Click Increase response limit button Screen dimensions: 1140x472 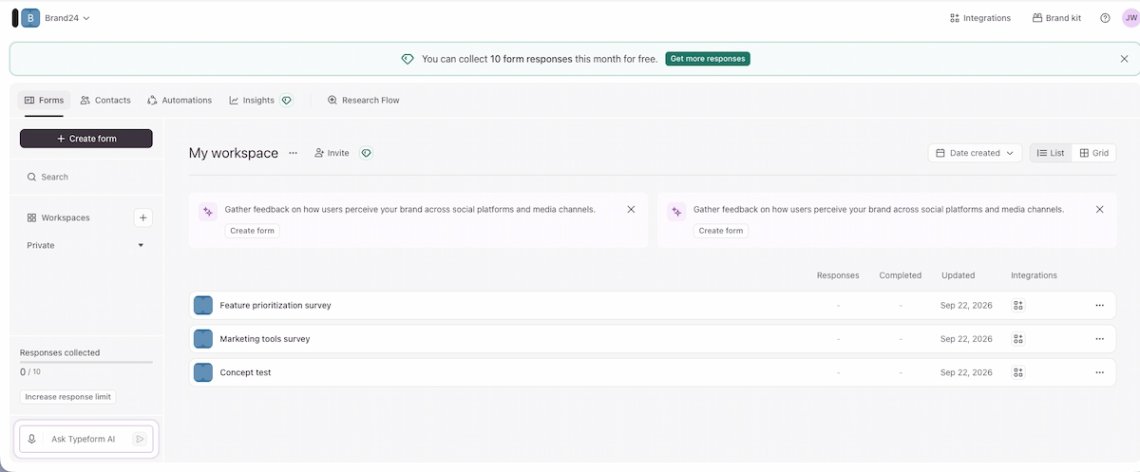pos(68,397)
